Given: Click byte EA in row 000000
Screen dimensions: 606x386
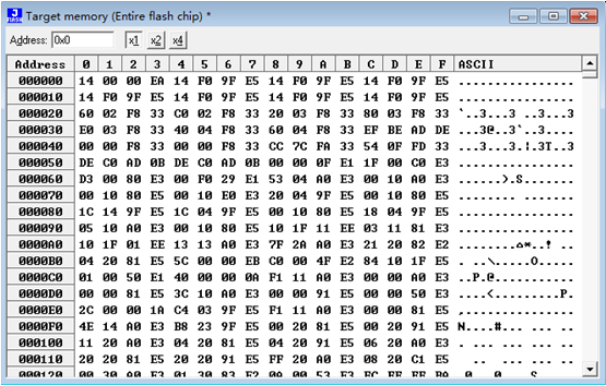Looking at the screenshot, I should (157, 81).
